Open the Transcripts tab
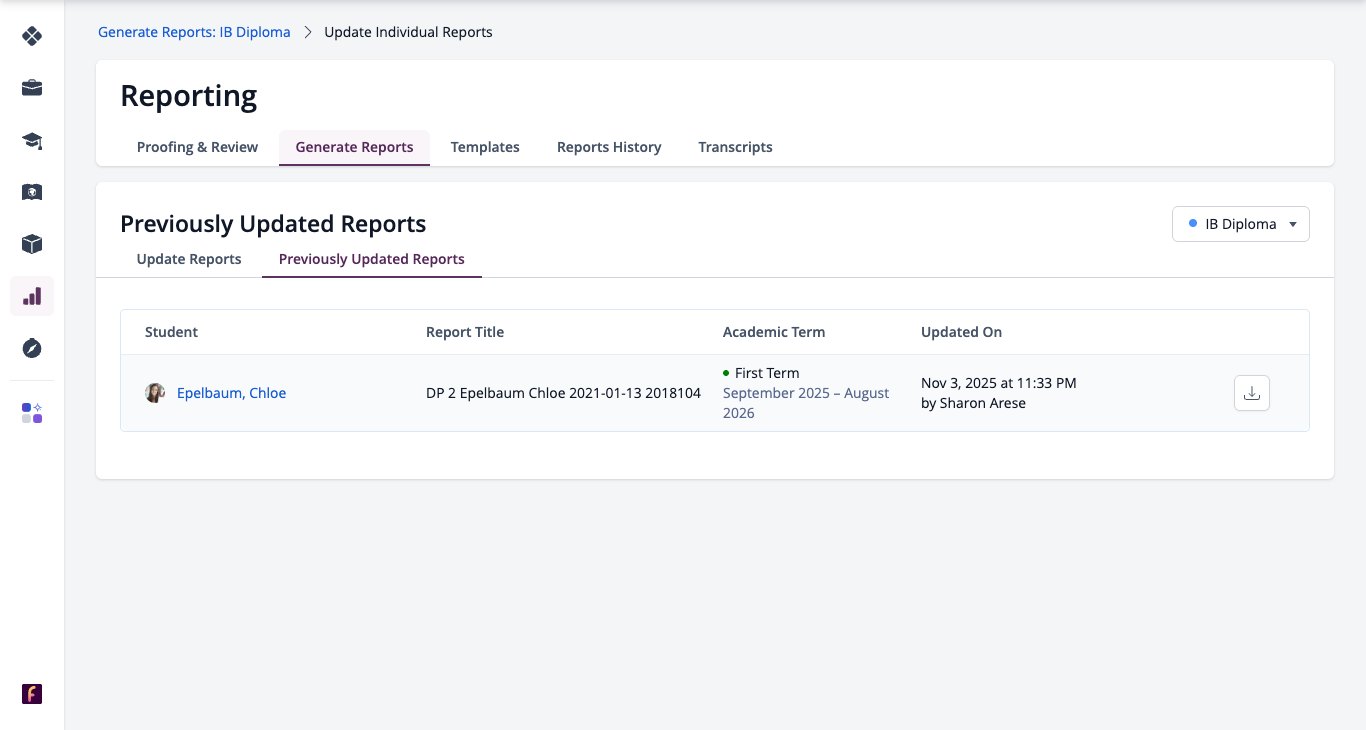This screenshot has width=1366, height=730. [x=735, y=147]
